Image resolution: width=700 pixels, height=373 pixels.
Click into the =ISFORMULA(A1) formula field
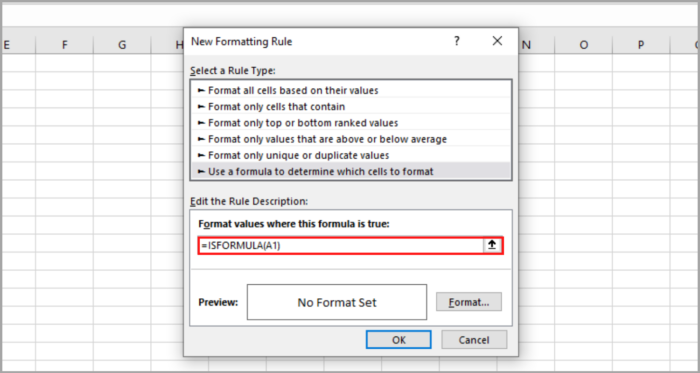pyautogui.click(x=341, y=245)
